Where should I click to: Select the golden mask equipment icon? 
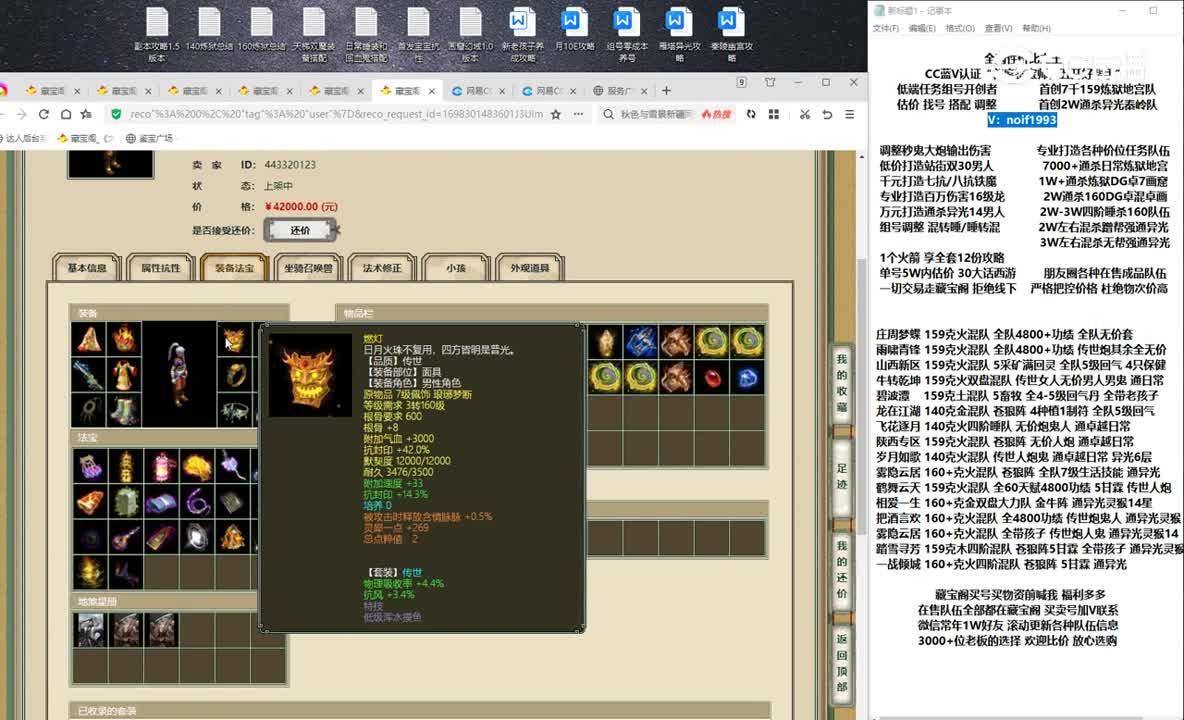[x=234, y=340]
